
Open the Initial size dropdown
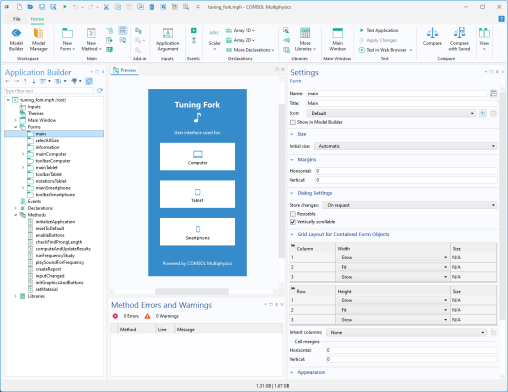405,146
